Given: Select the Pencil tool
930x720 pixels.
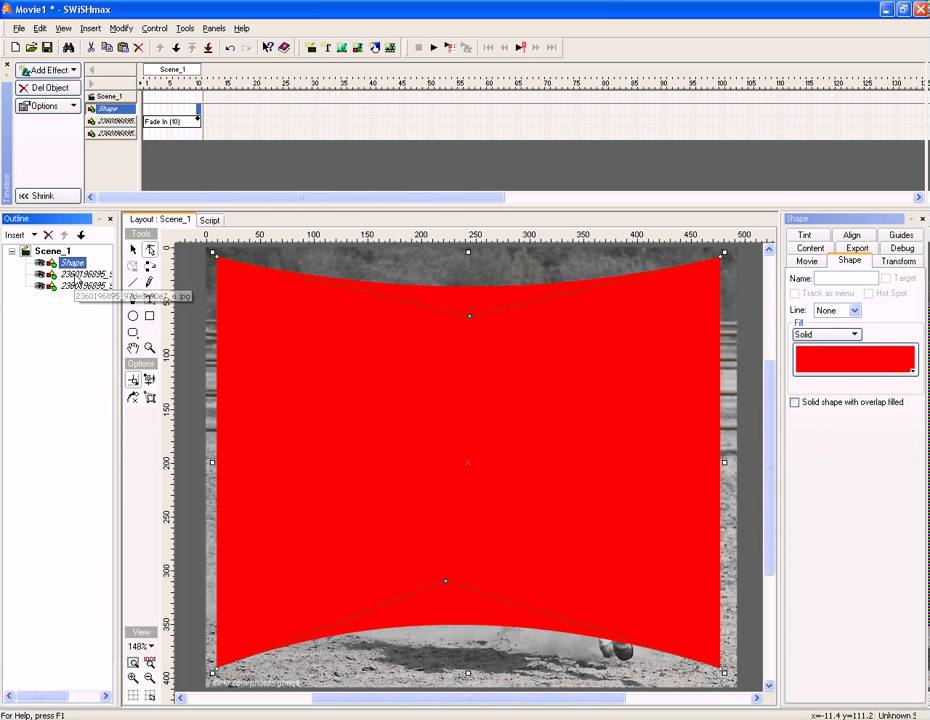Looking at the screenshot, I should click(x=150, y=282).
